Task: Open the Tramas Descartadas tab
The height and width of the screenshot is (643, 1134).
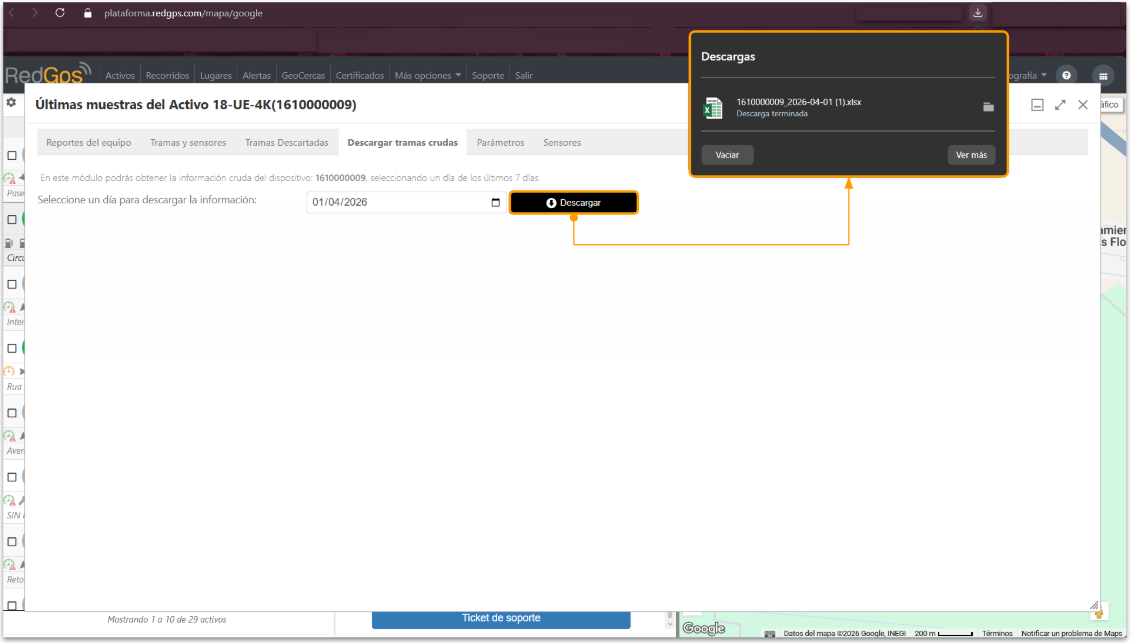Action: 286,142
